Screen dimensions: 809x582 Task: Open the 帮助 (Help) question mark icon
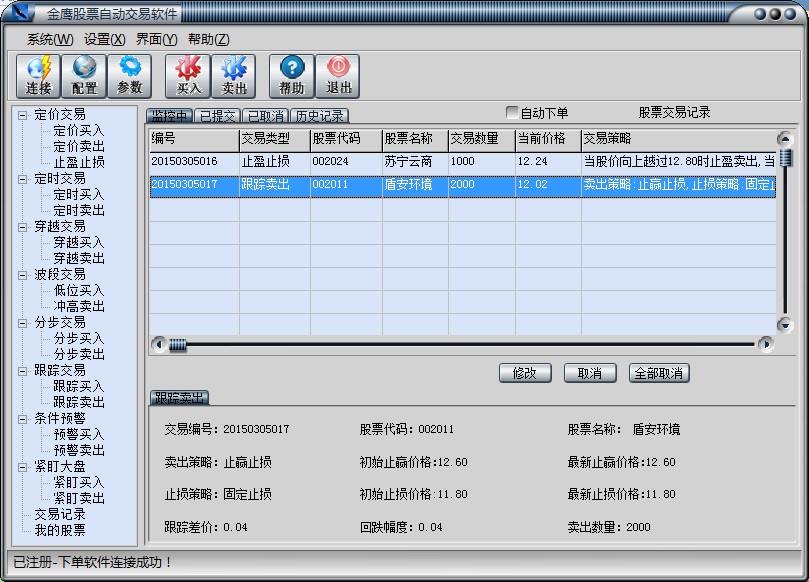[x=292, y=75]
